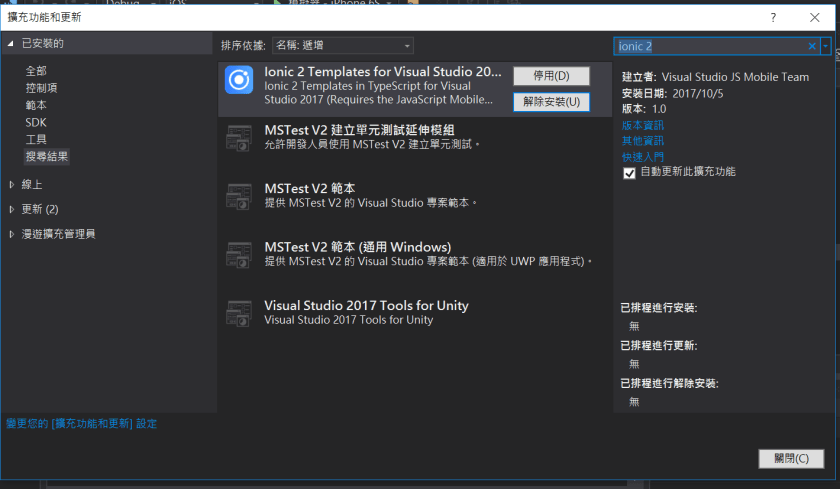Click the 解除安裝(U) button
Screen dimensions: 840x489
click(x=551, y=102)
